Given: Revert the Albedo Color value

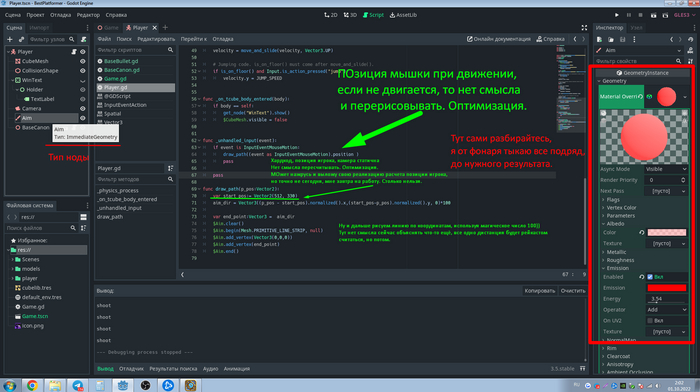Looking at the screenshot, I should 642,233.
